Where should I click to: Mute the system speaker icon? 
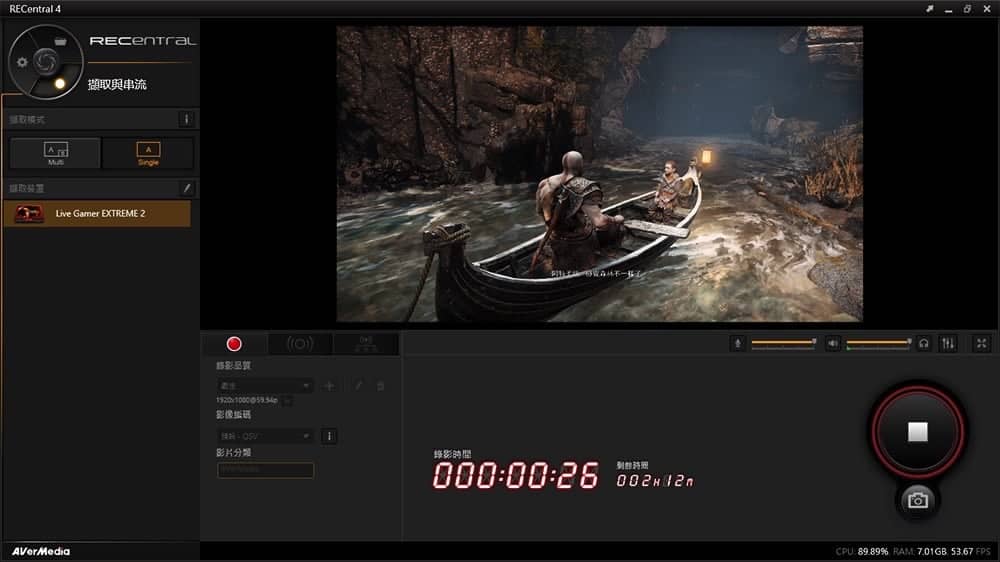click(832, 343)
